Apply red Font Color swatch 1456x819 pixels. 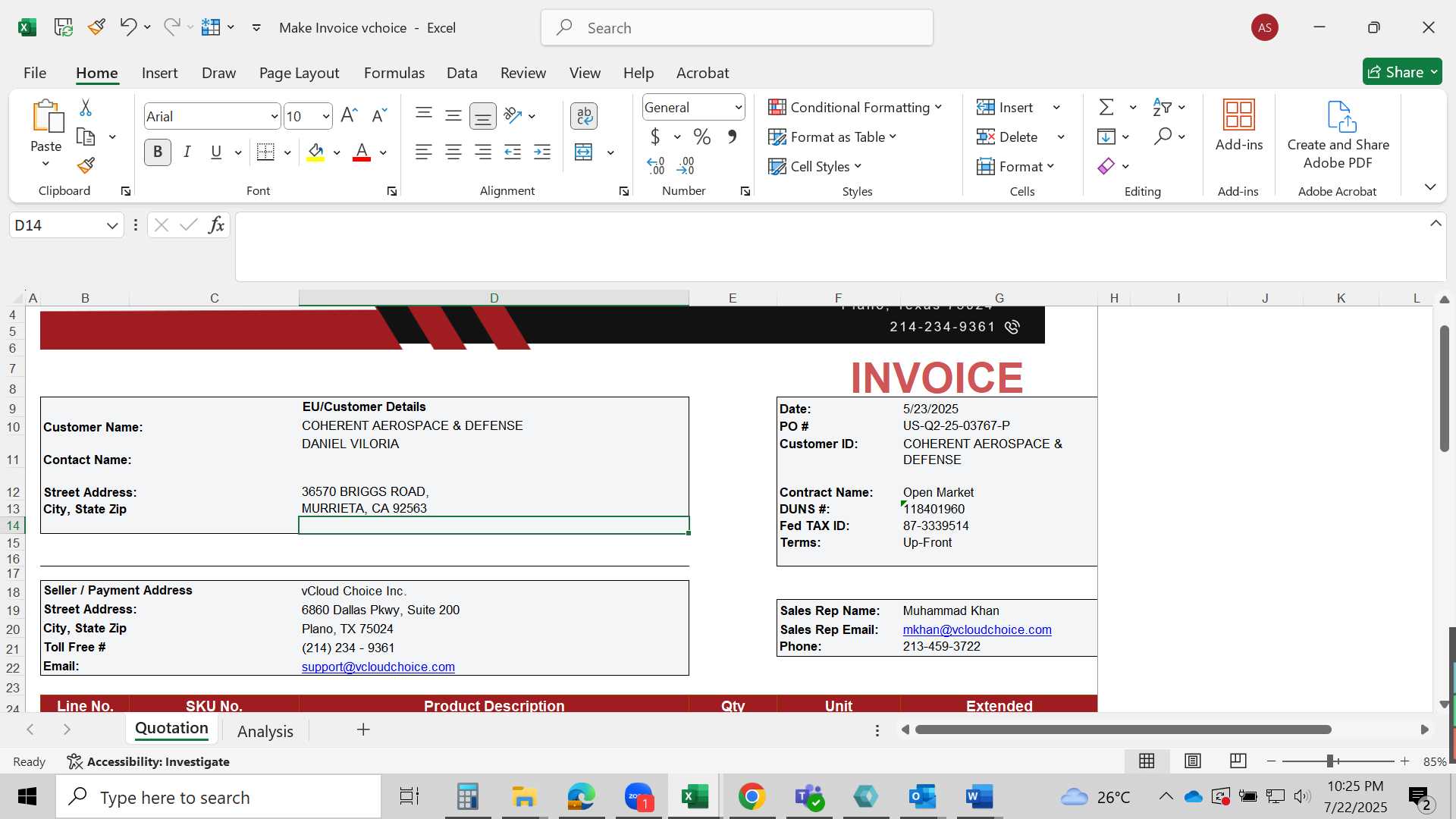[362, 152]
